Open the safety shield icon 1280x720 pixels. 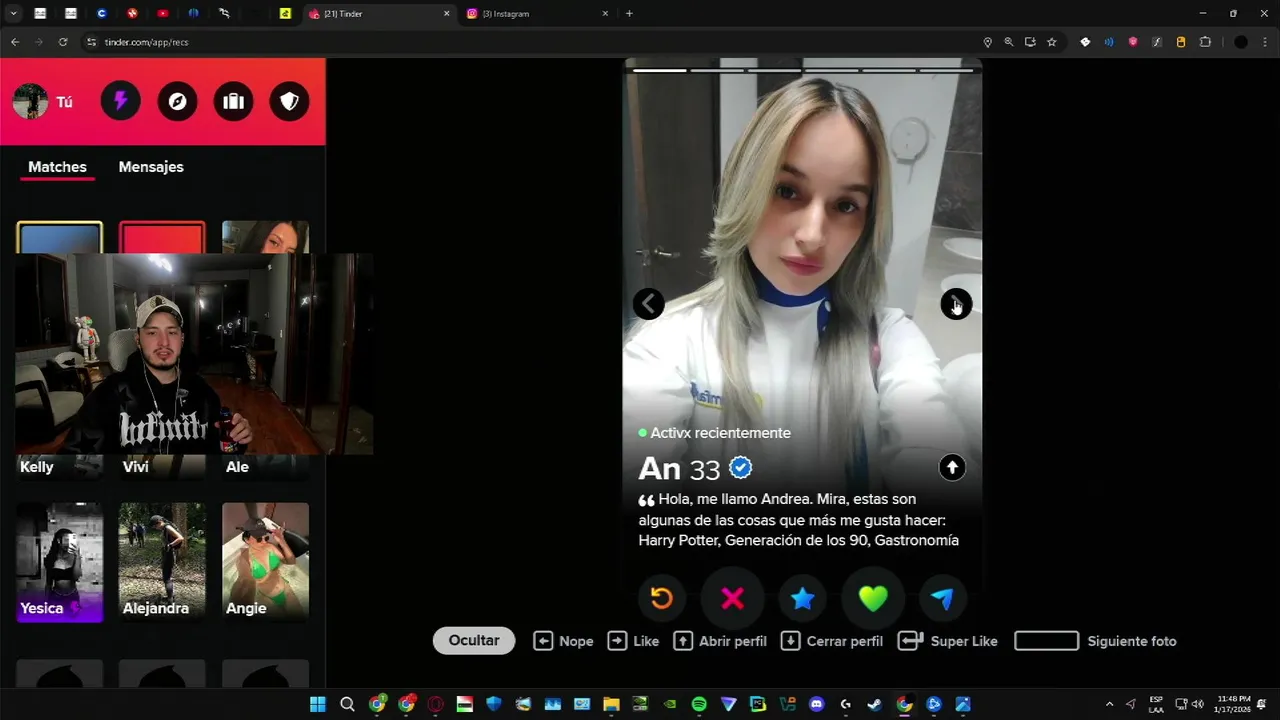click(x=289, y=101)
